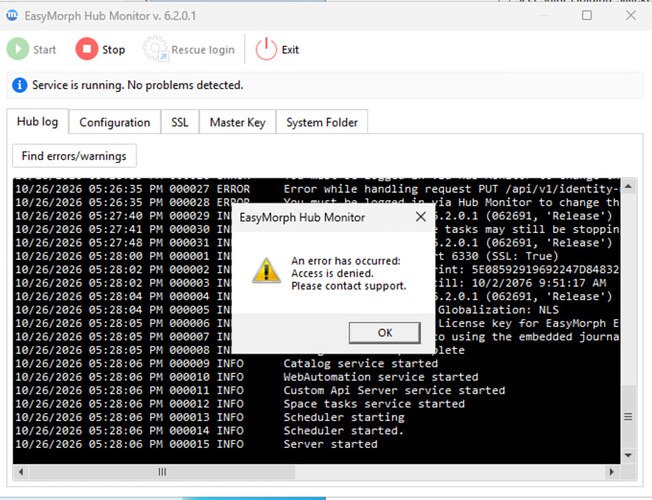The width and height of the screenshot is (652, 500).
Task: Switch to the Configuration tab
Action: [115, 122]
